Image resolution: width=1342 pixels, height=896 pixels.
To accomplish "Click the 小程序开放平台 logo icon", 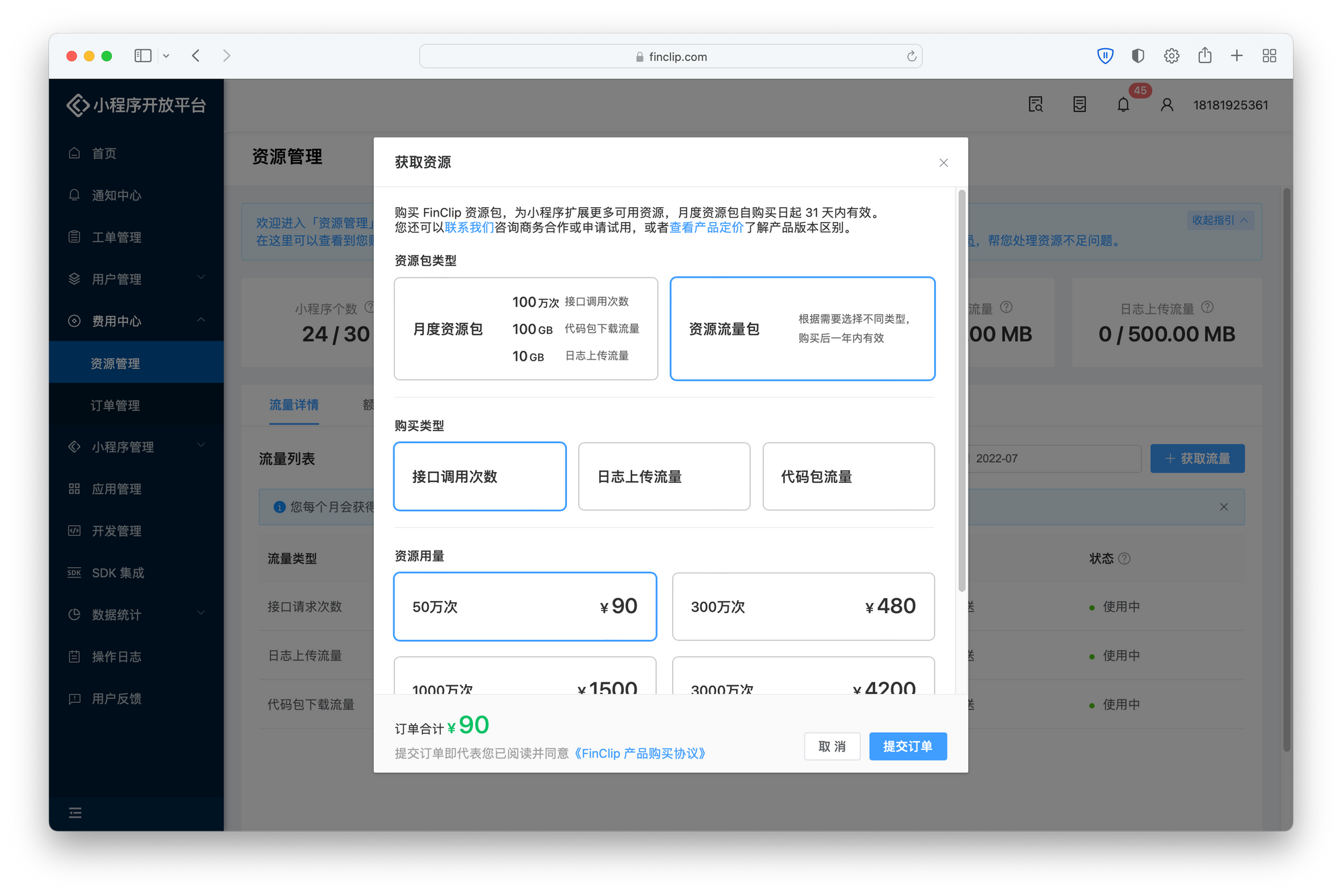I will (x=78, y=105).
